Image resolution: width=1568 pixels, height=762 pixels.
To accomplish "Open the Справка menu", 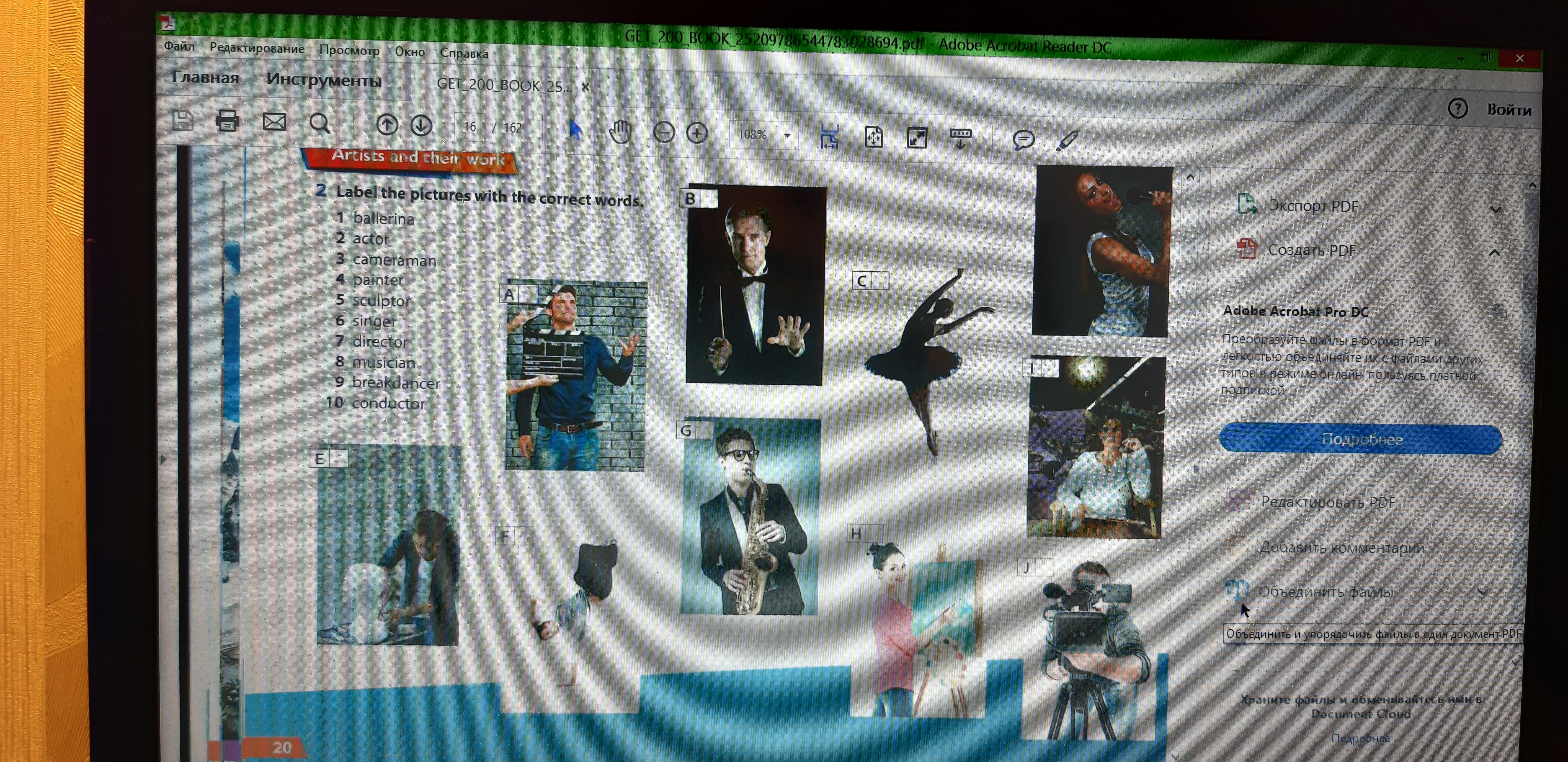I will coord(464,53).
